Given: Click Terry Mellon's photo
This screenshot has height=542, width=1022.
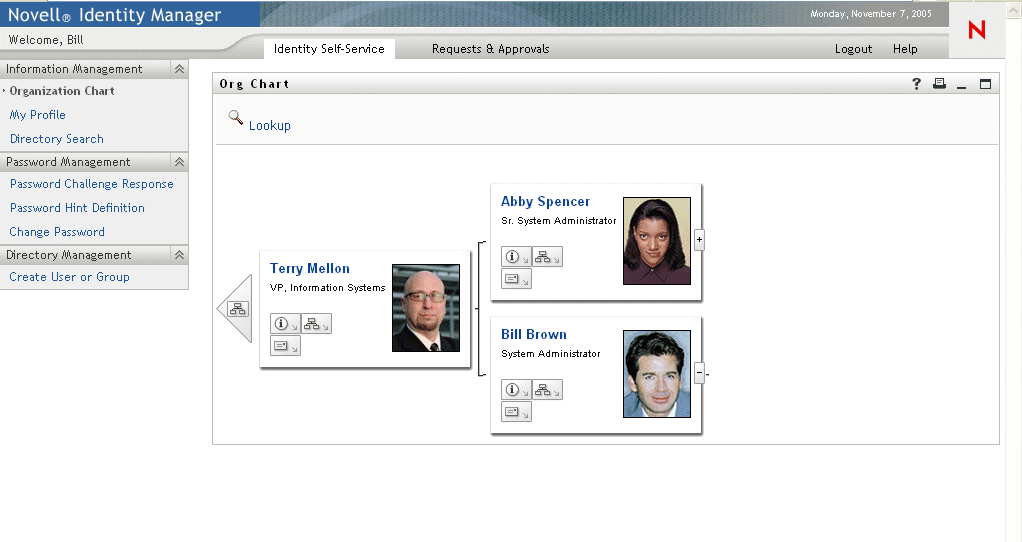Looking at the screenshot, I should point(426,308).
